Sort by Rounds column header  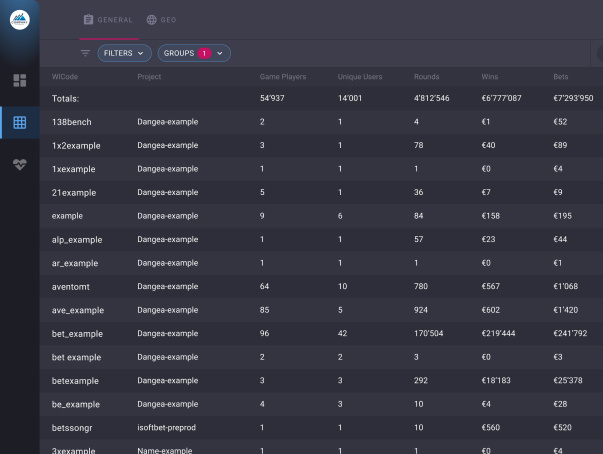tap(427, 77)
